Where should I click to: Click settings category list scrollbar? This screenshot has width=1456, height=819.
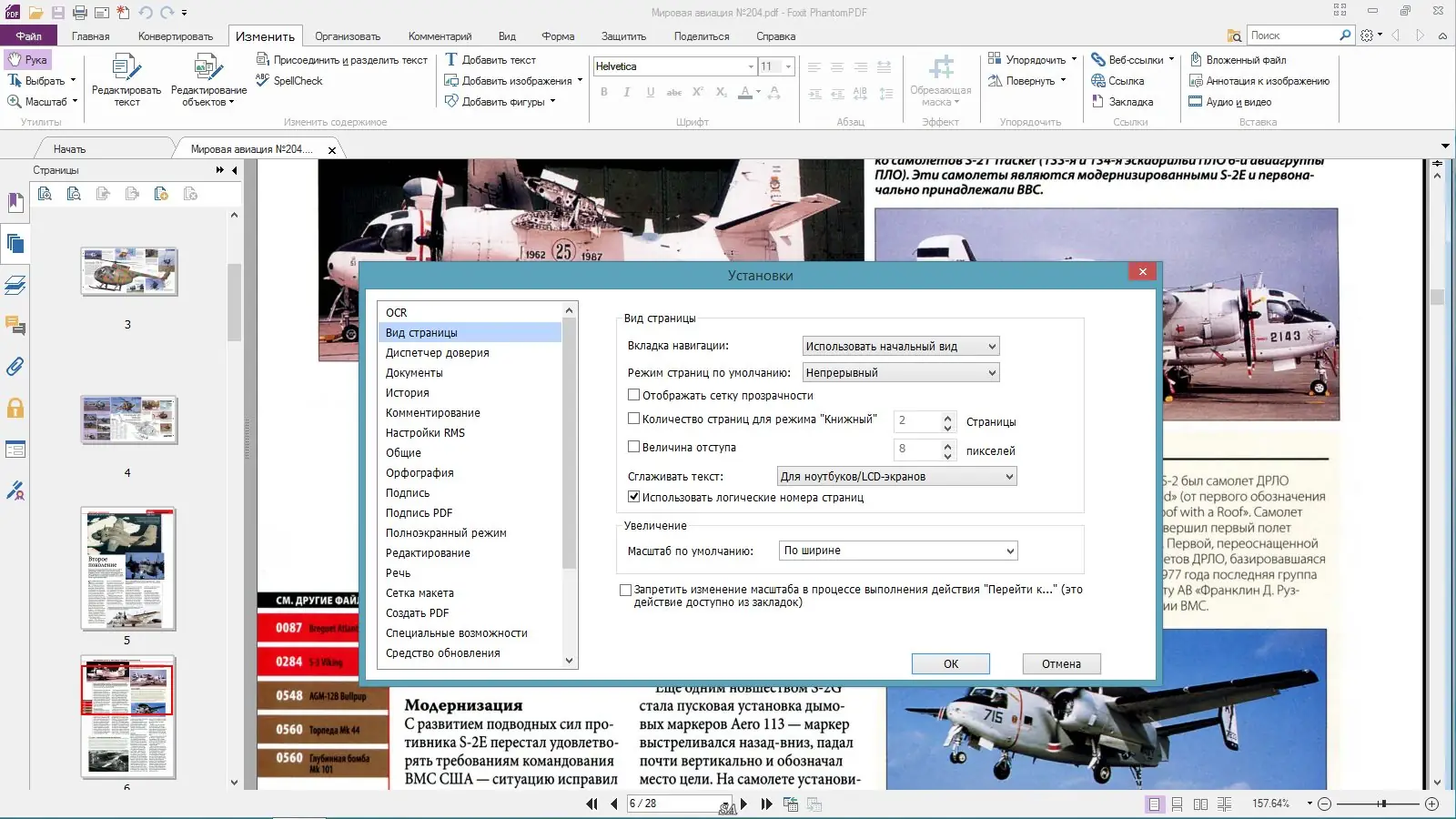pos(570,442)
